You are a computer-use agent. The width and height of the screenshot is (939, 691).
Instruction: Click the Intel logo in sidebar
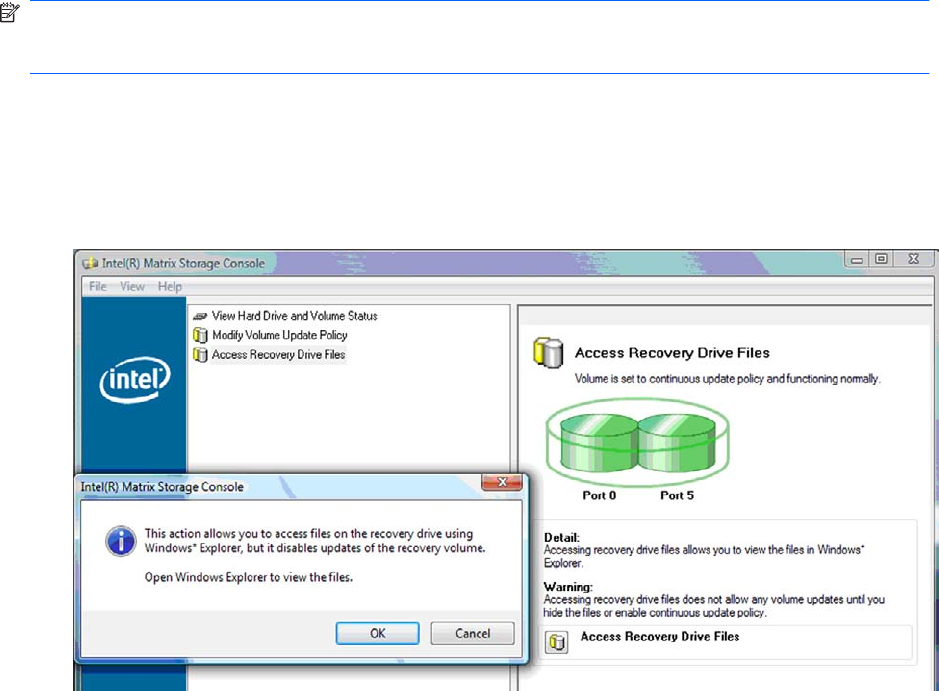[x=135, y=380]
